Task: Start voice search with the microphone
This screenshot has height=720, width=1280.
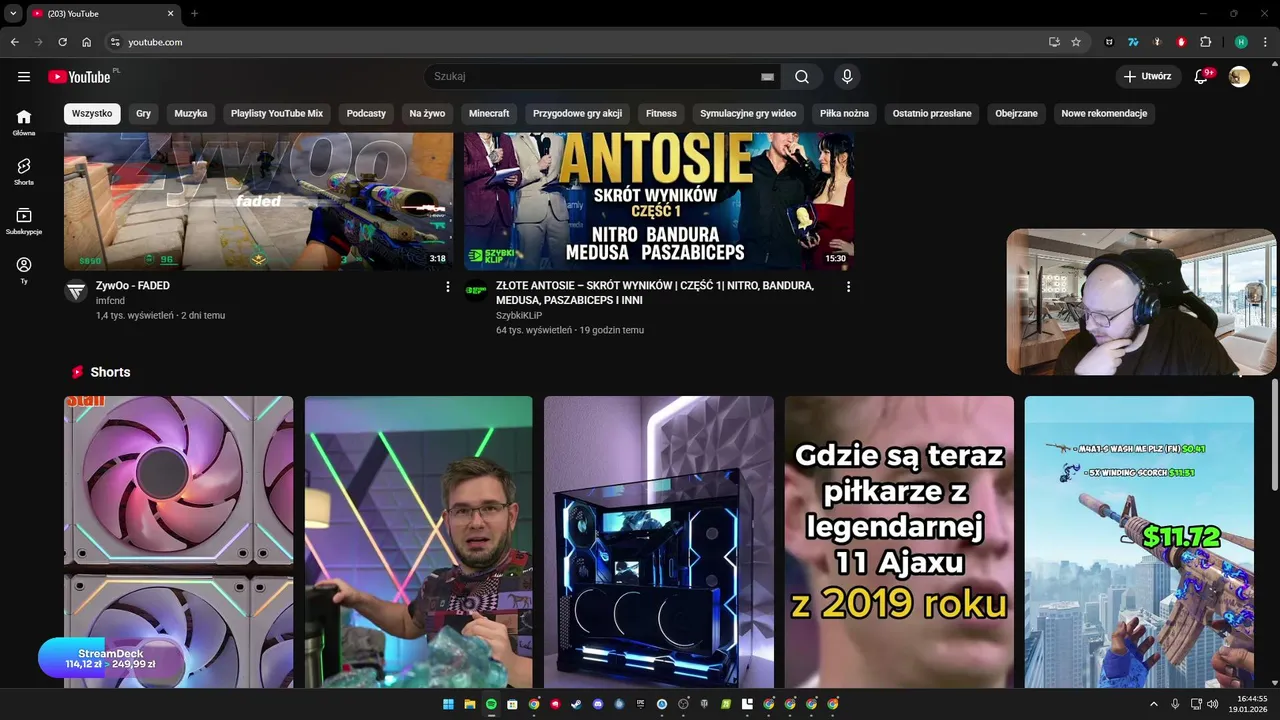Action: click(847, 77)
